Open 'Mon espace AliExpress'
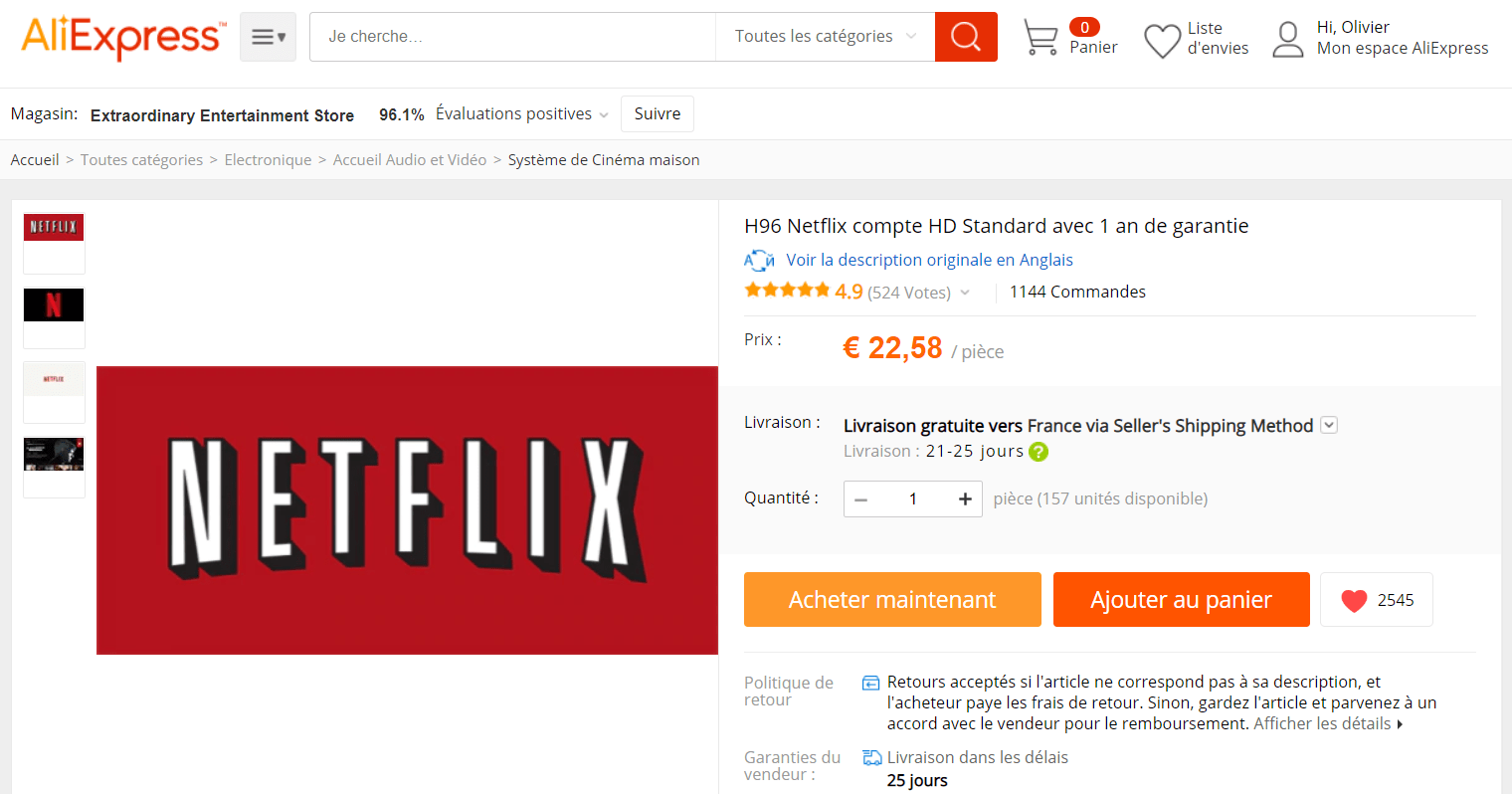Image resolution: width=1512 pixels, height=794 pixels. point(1403,48)
